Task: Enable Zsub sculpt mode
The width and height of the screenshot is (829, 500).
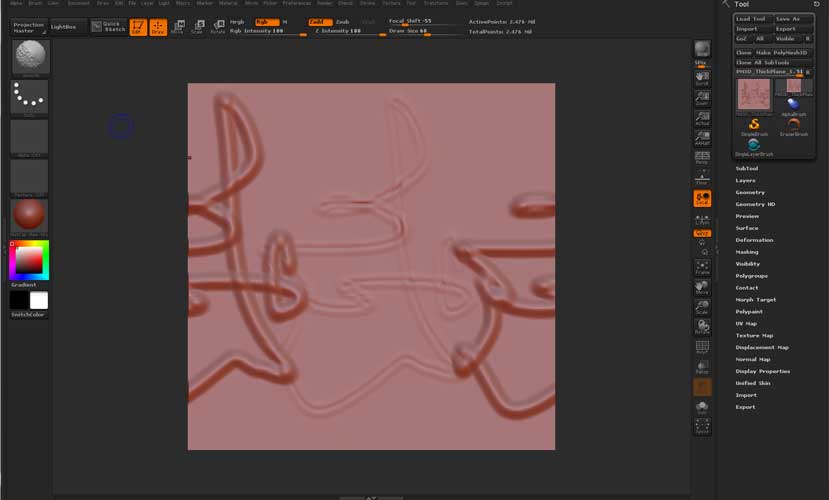Action: 343,22
